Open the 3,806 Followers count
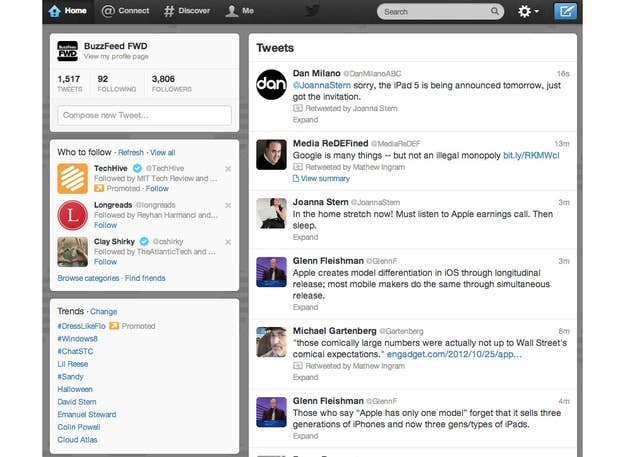 pos(172,83)
